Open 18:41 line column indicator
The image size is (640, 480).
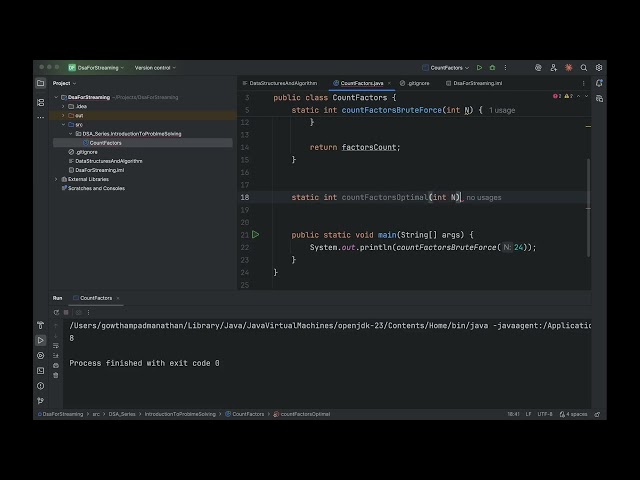[513, 414]
